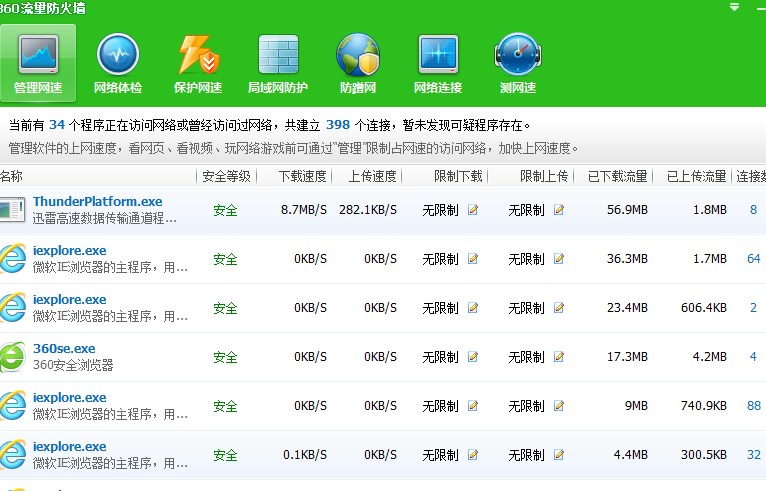Viewport: 766px width, 491px height.
Task: Open 保护网速 section
Action: [198, 63]
